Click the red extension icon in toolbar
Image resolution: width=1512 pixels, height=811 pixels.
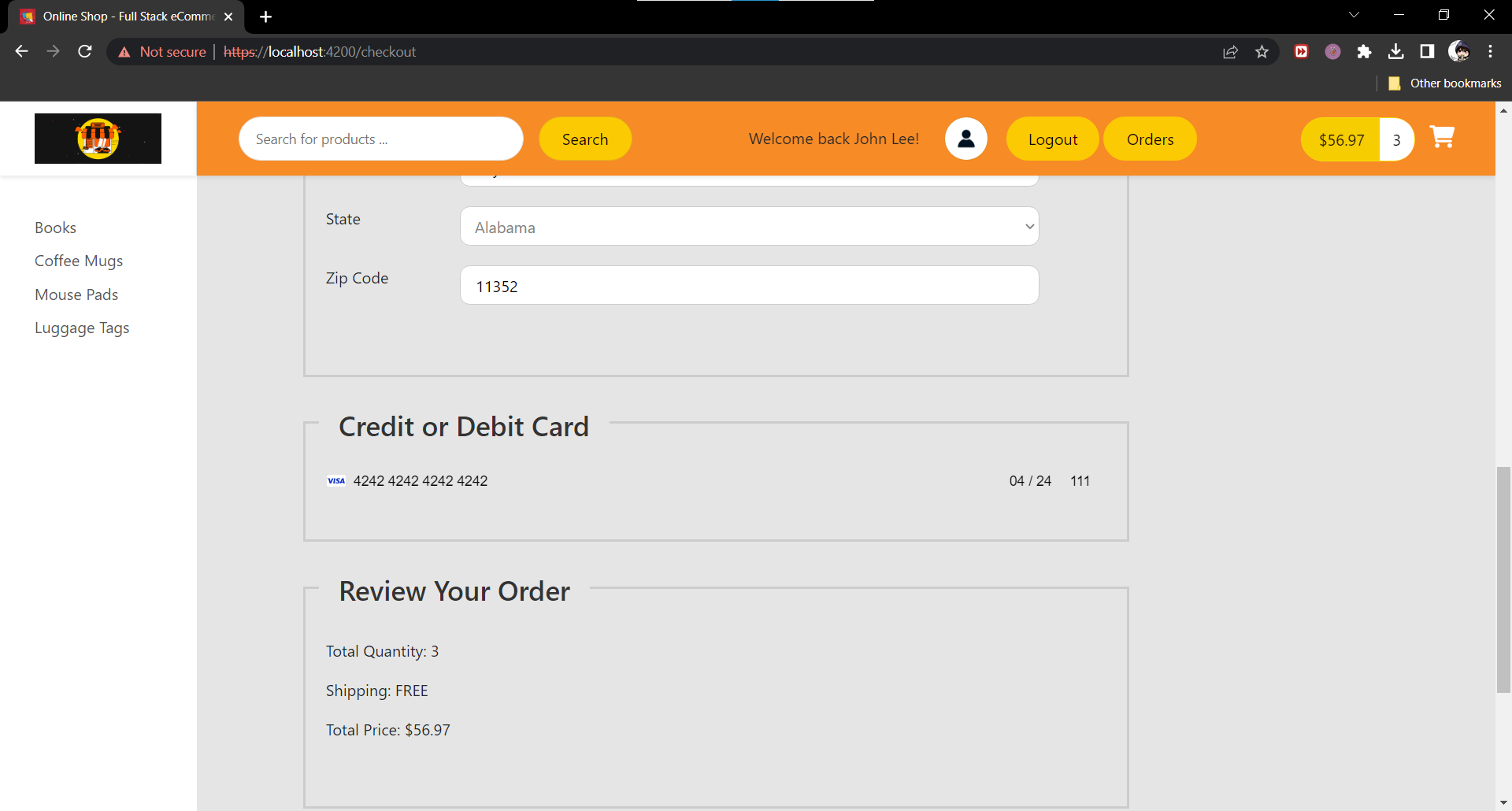(1302, 52)
